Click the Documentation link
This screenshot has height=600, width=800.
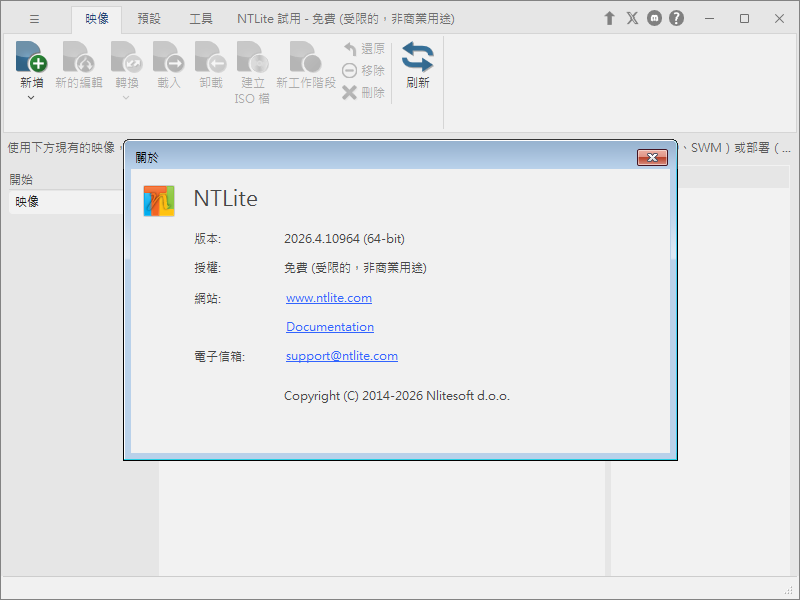click(330, 326)
